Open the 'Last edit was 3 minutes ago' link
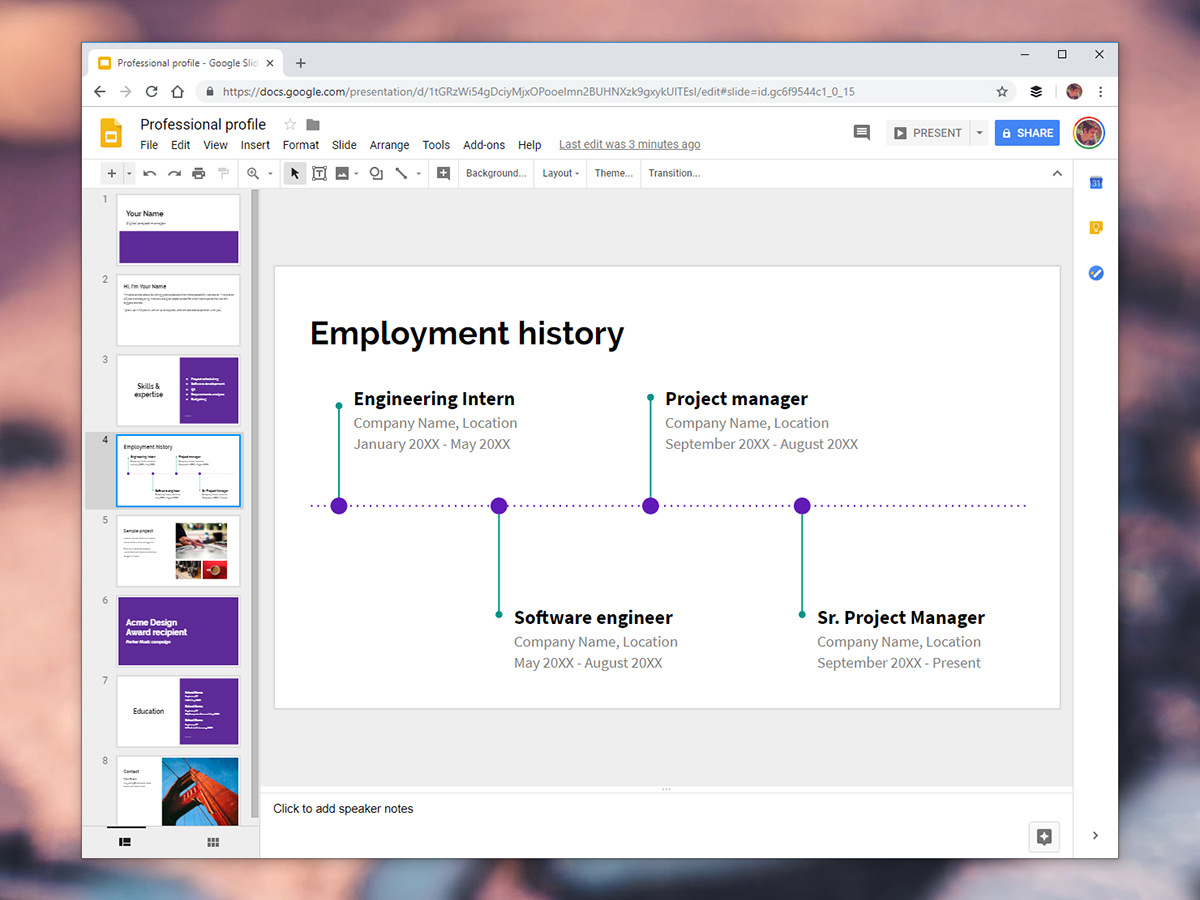The height and width of the screenshot is (900, 1200). pos(629,145)
